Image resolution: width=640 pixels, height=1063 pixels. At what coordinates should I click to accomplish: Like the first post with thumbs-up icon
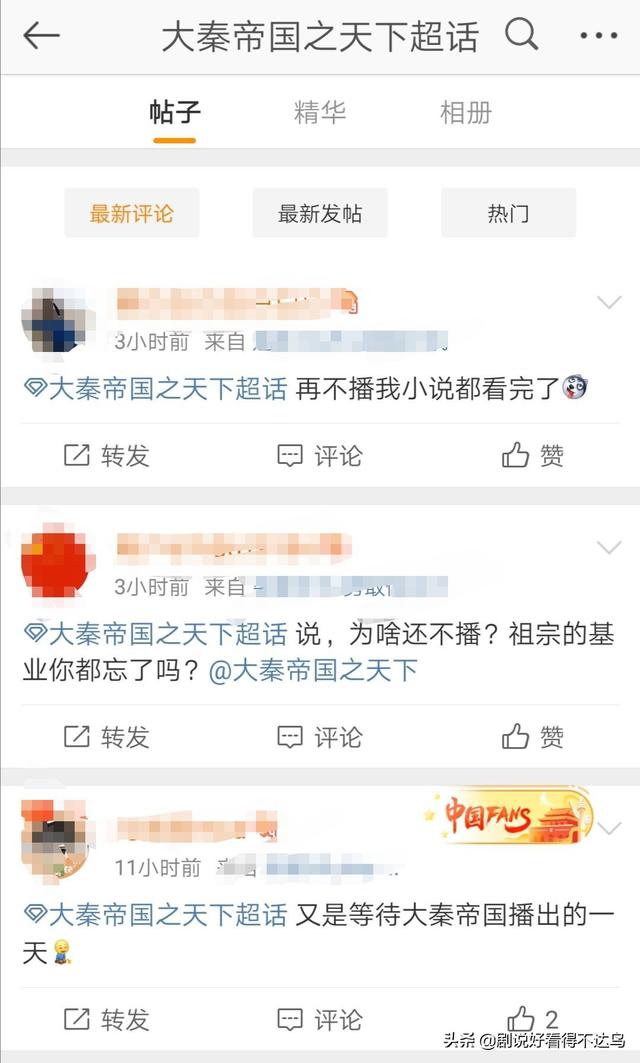(533, 456)
